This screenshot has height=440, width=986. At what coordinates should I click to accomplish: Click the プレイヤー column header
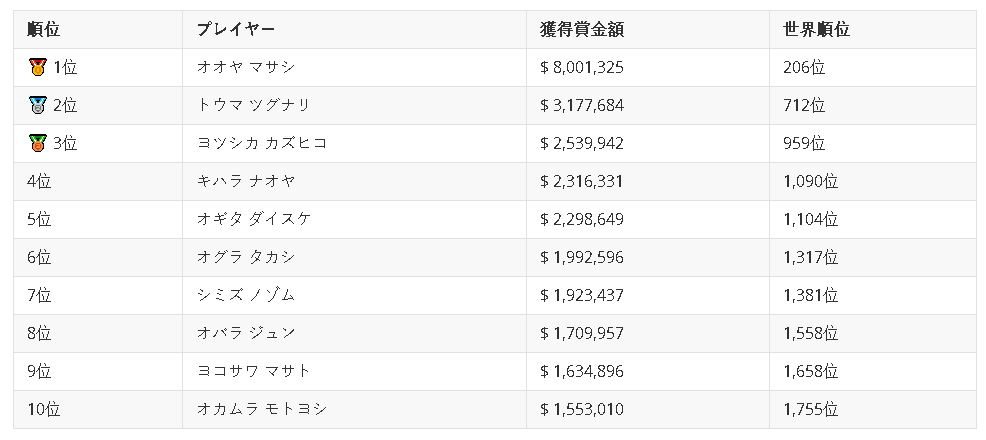pos(236,30)
